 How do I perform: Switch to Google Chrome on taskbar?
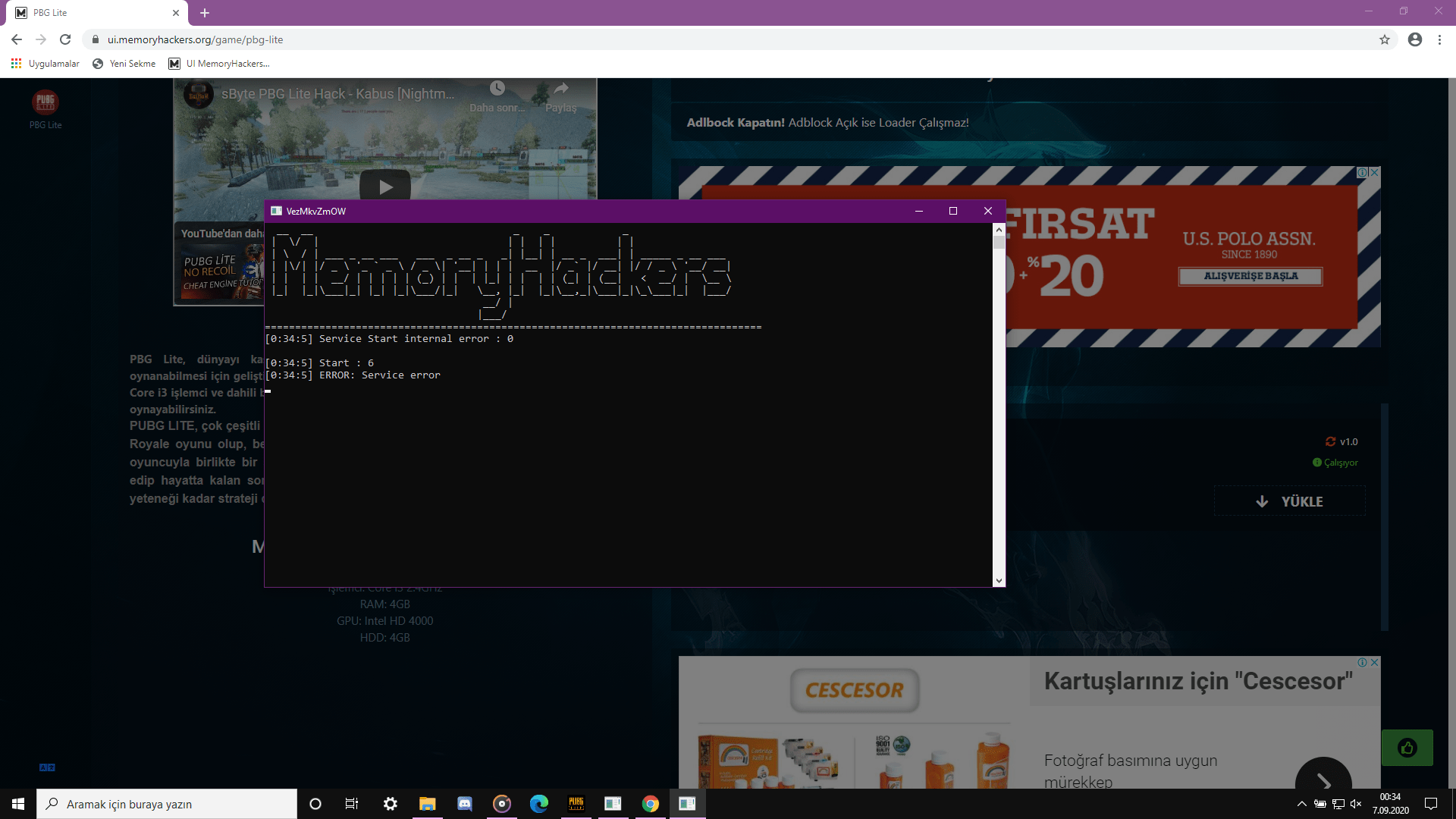651,804
